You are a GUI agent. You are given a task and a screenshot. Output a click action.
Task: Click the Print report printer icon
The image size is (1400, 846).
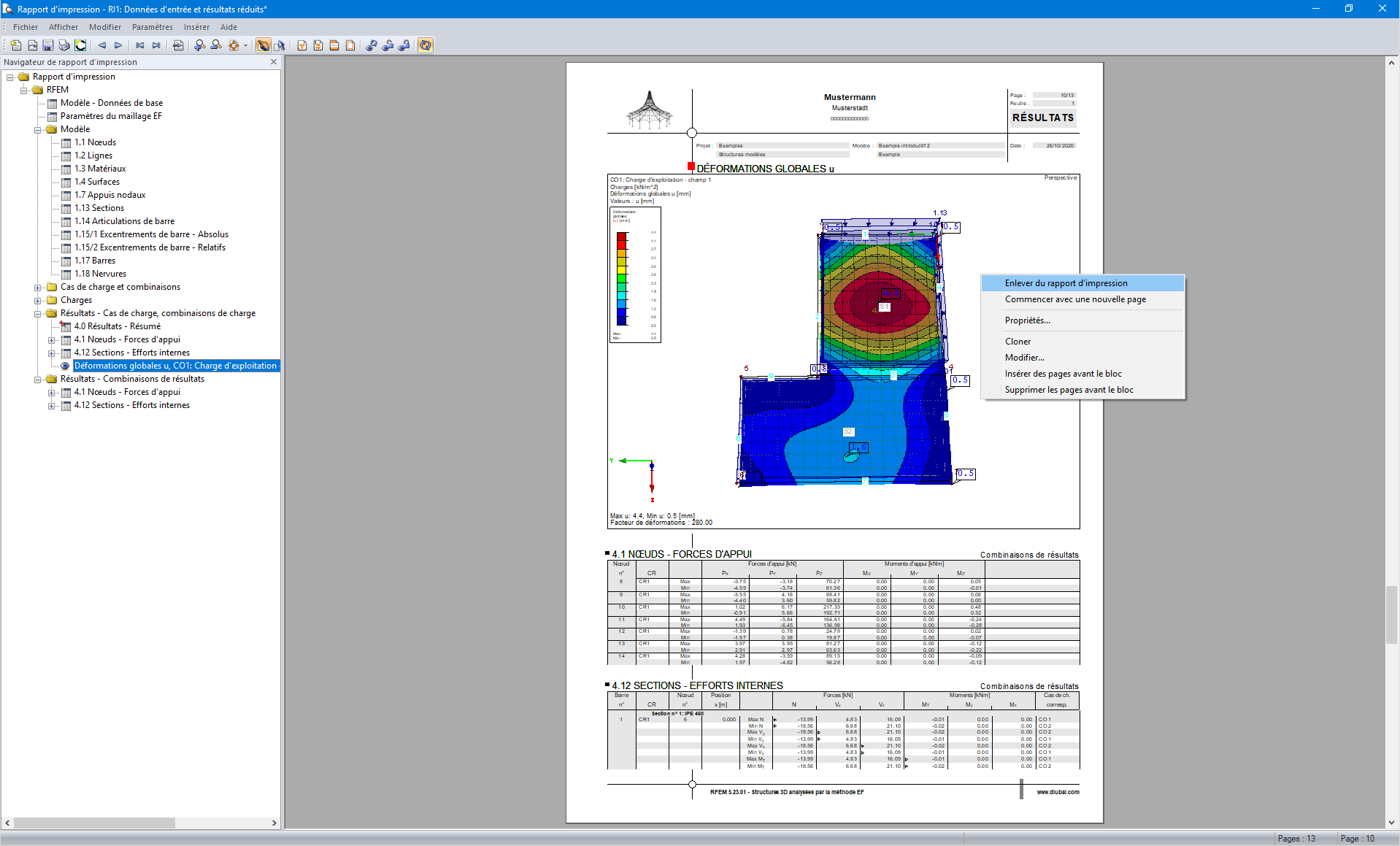coord(64,45)
